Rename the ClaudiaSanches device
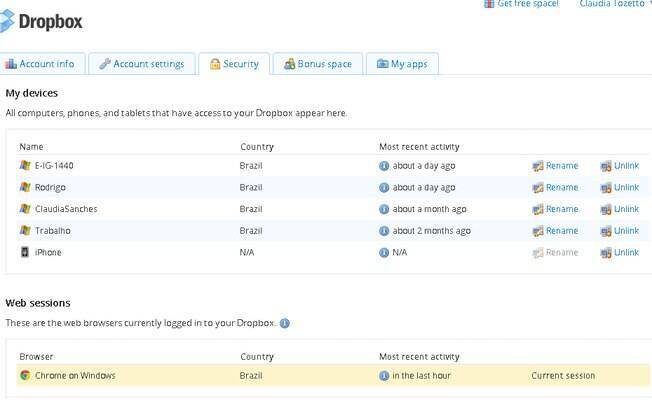This screenshot has height=408, width=652. (x=562, y=209)
